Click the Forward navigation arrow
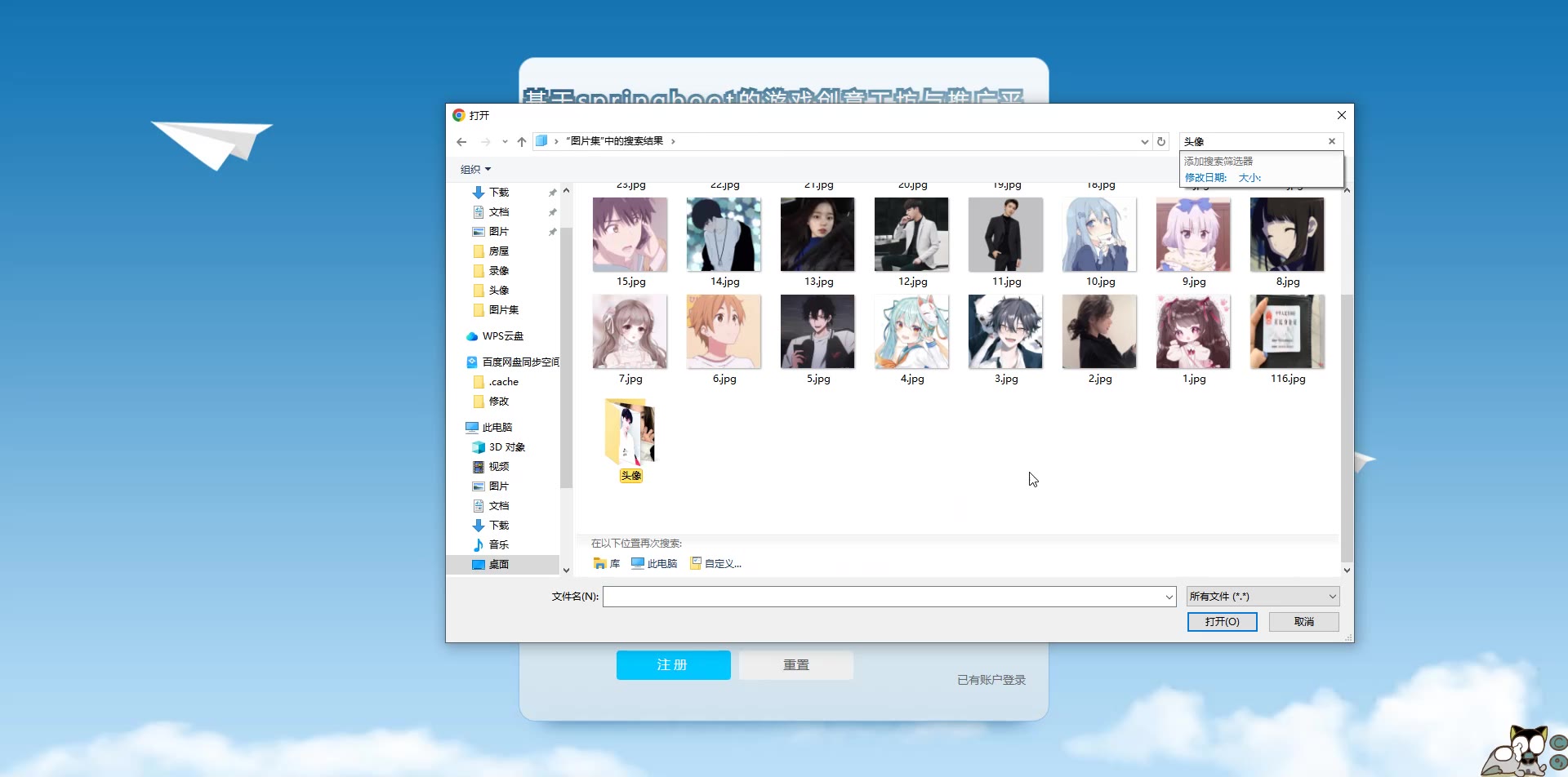This screenshot has width=1568, height=777. (486, 142)
